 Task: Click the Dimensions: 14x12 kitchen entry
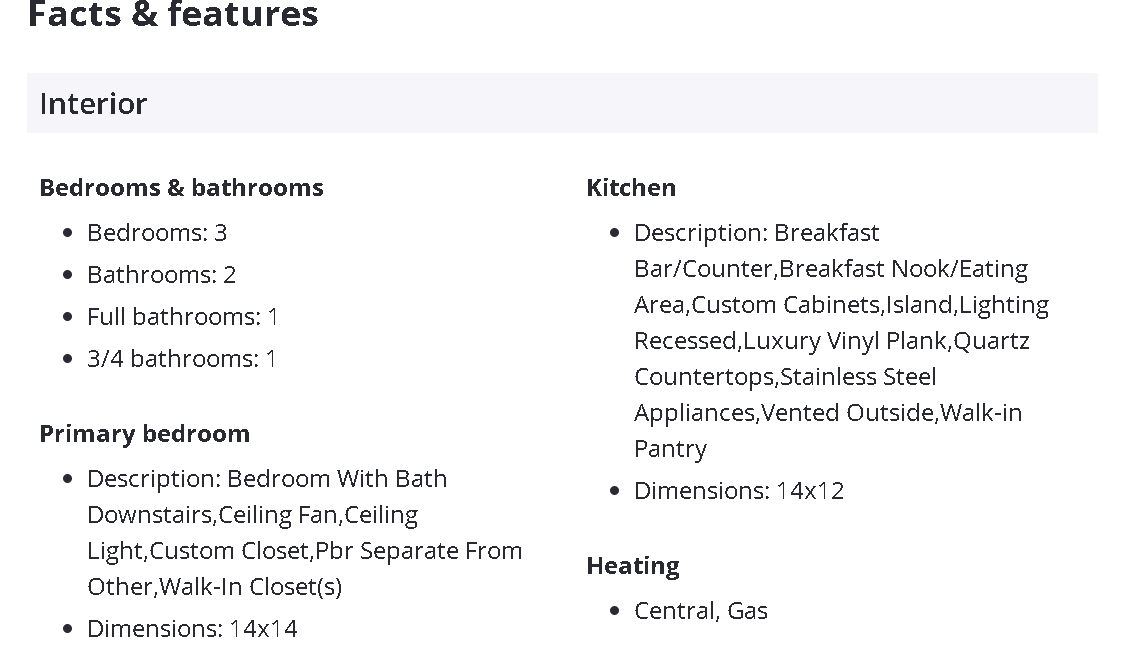pyautogui.click(x=739, y=491)
